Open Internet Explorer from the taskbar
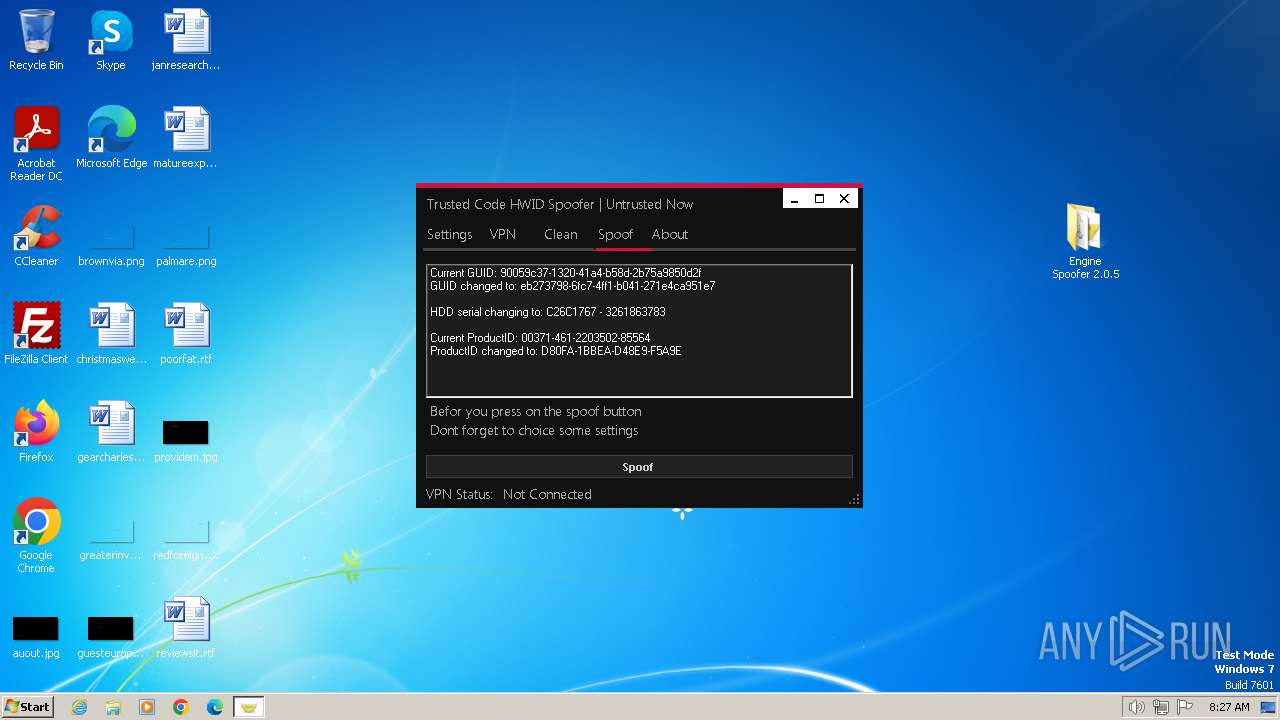 [x=80, y=707]
